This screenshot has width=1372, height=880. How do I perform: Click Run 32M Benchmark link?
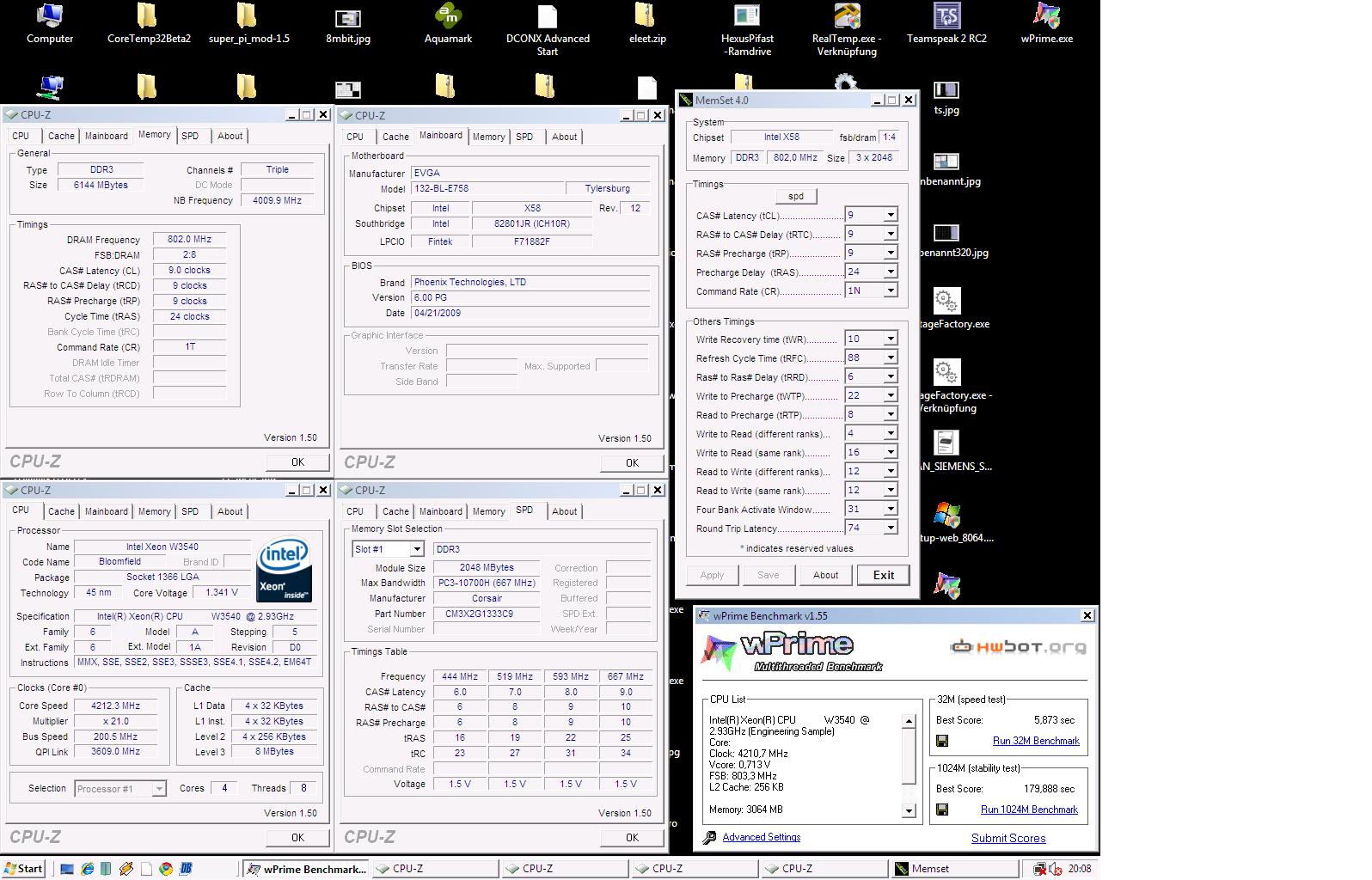[1036, 741]
